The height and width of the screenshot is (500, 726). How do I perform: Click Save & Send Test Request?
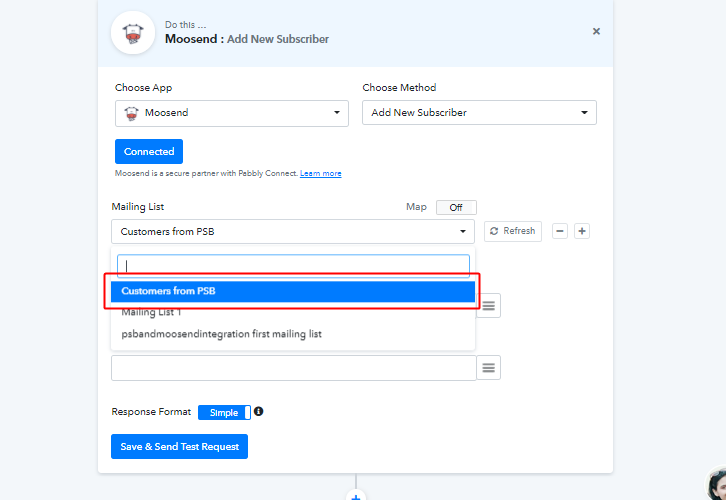(x=179, y=446)
